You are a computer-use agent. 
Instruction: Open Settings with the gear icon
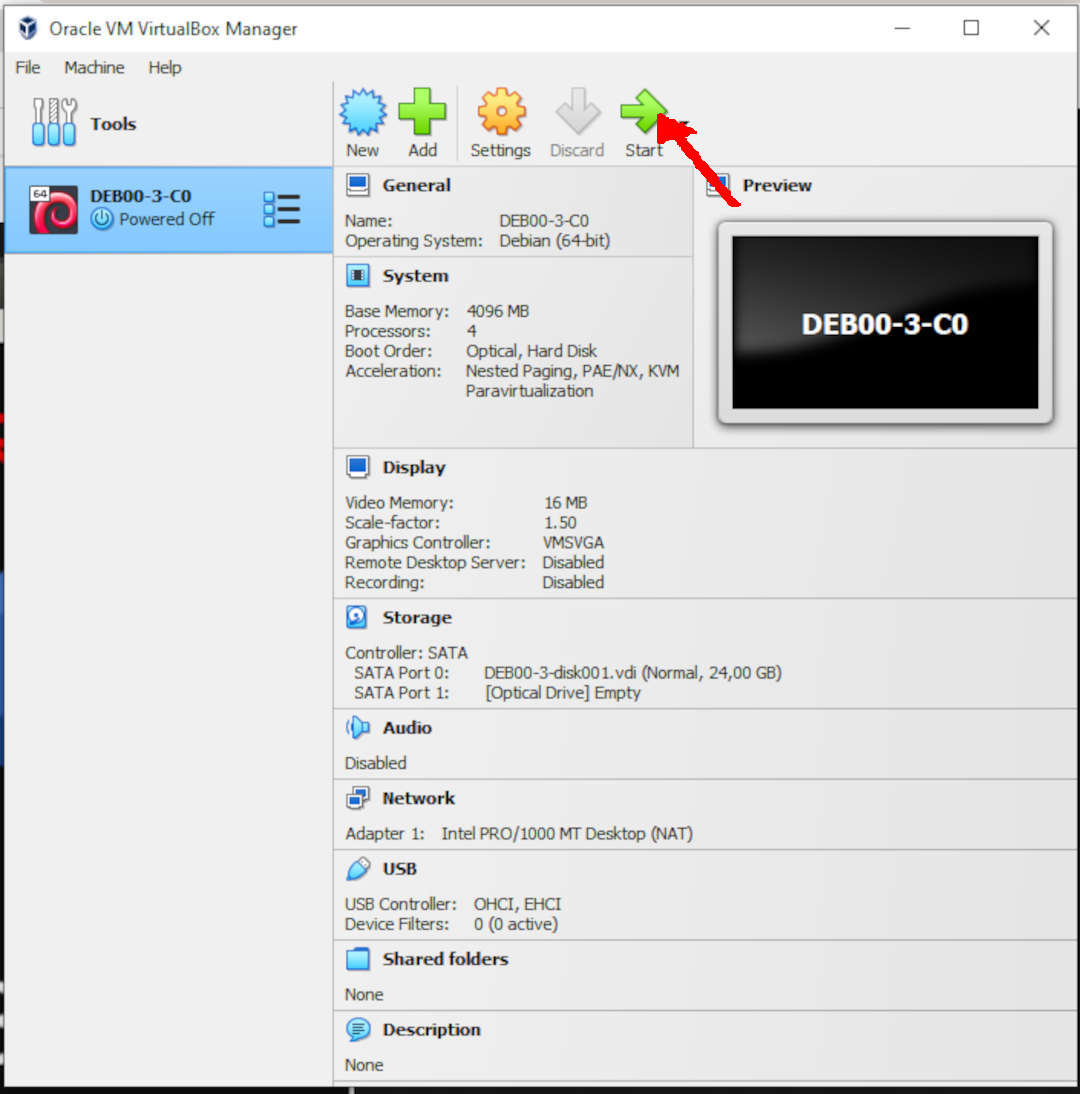click(501, 113)
